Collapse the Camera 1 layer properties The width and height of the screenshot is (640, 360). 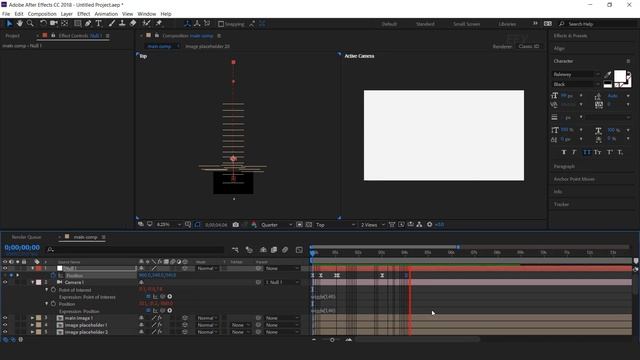(x=32, y=282)
